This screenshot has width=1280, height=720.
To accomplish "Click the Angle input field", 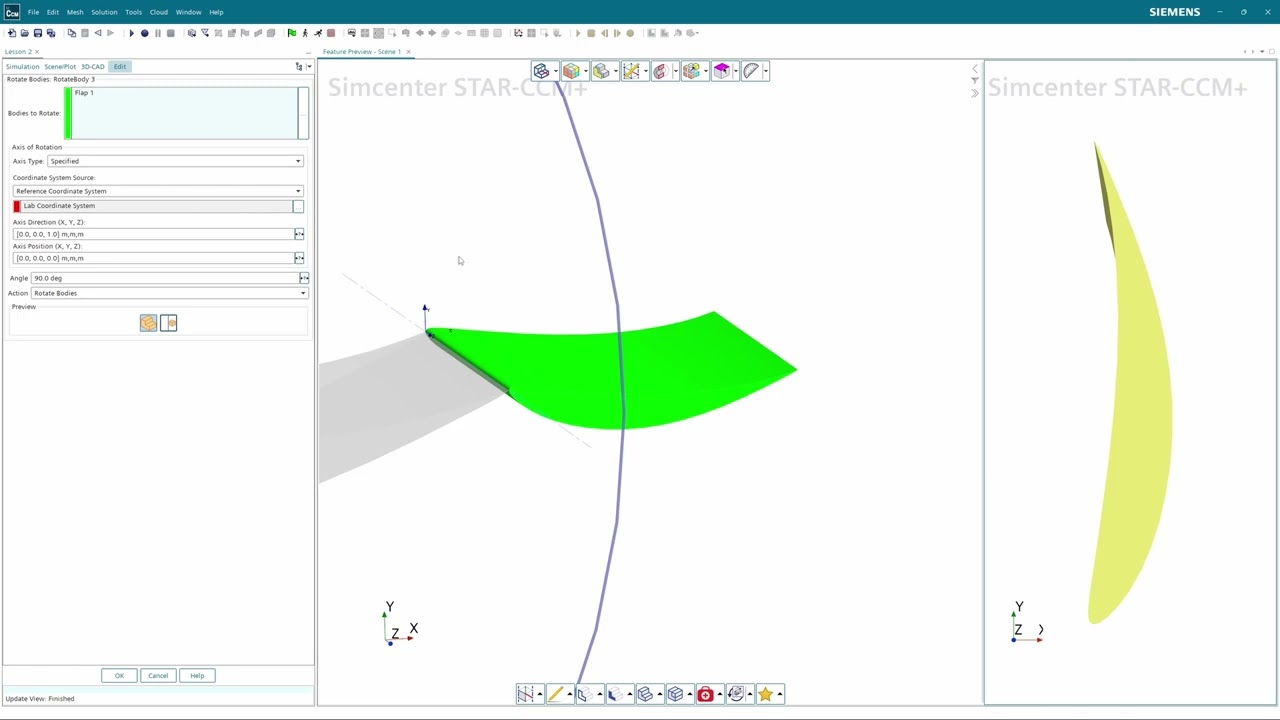I will coord(165,278).
